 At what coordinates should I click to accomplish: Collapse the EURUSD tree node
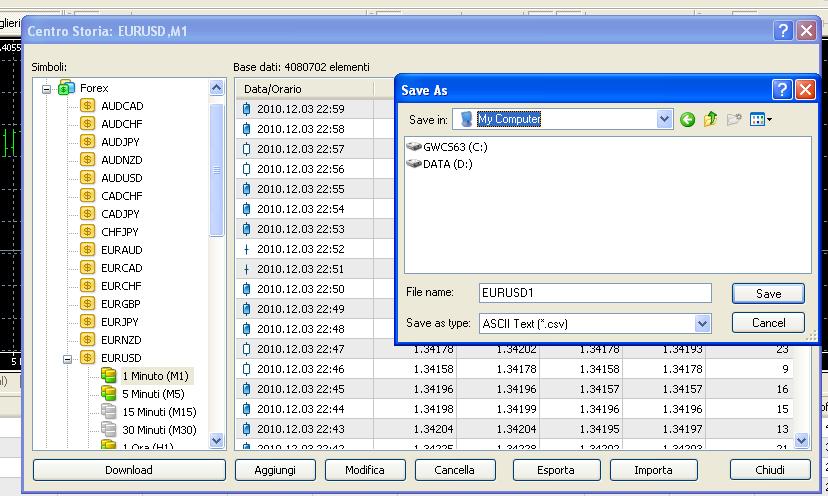pyautogui.click(x=67, y=359)
